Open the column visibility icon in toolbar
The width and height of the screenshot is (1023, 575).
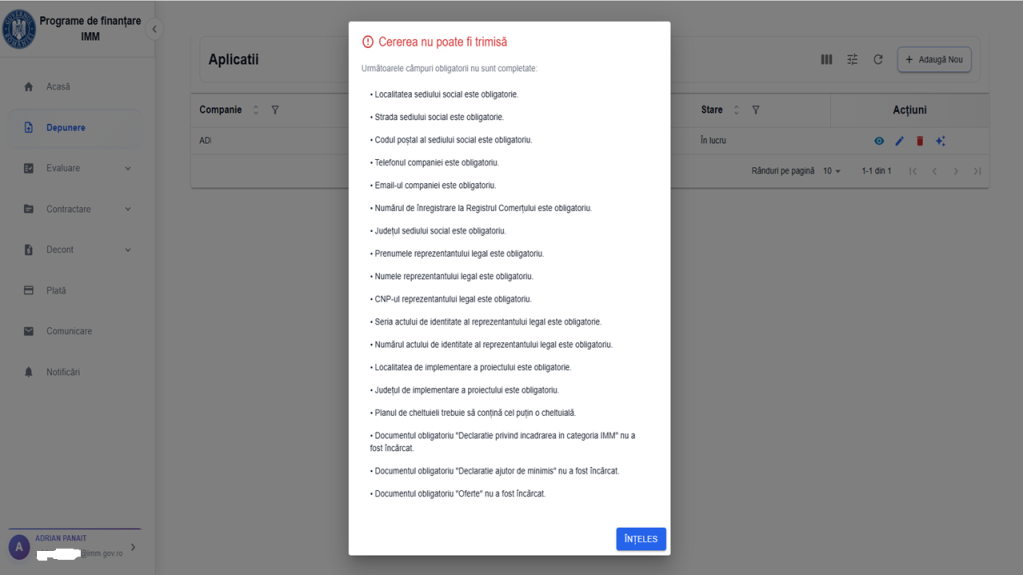pos(827,59)
